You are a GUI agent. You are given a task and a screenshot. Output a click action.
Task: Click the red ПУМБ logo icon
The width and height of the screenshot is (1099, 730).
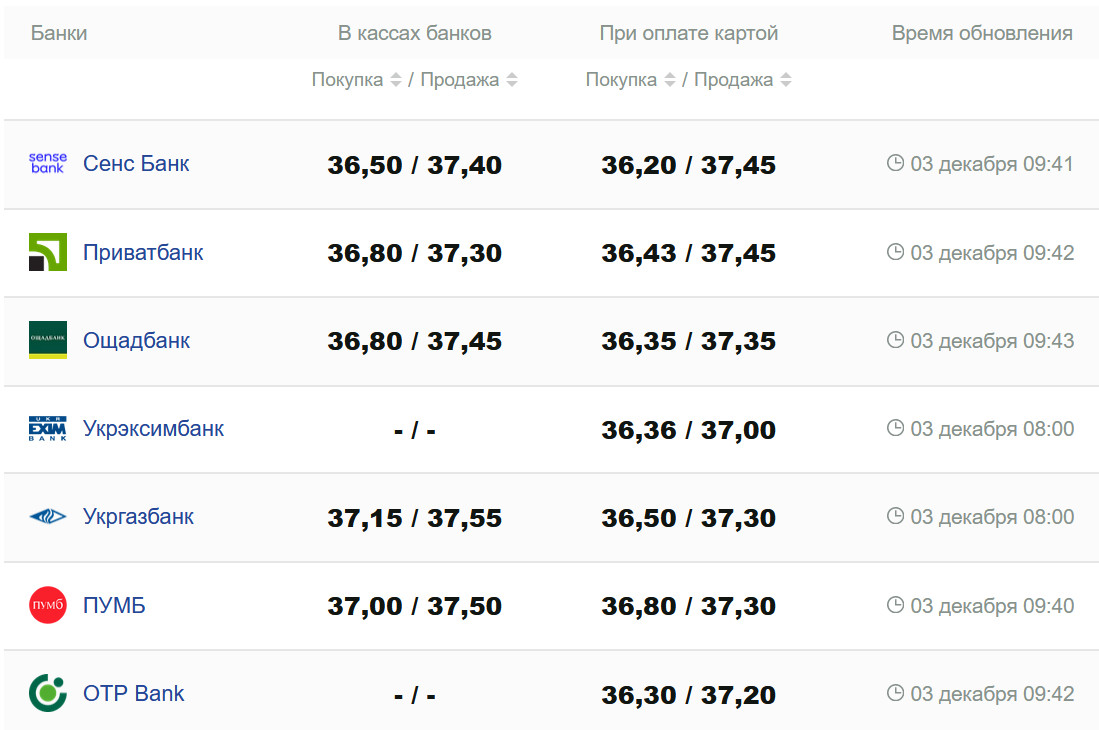coord(48,605)
